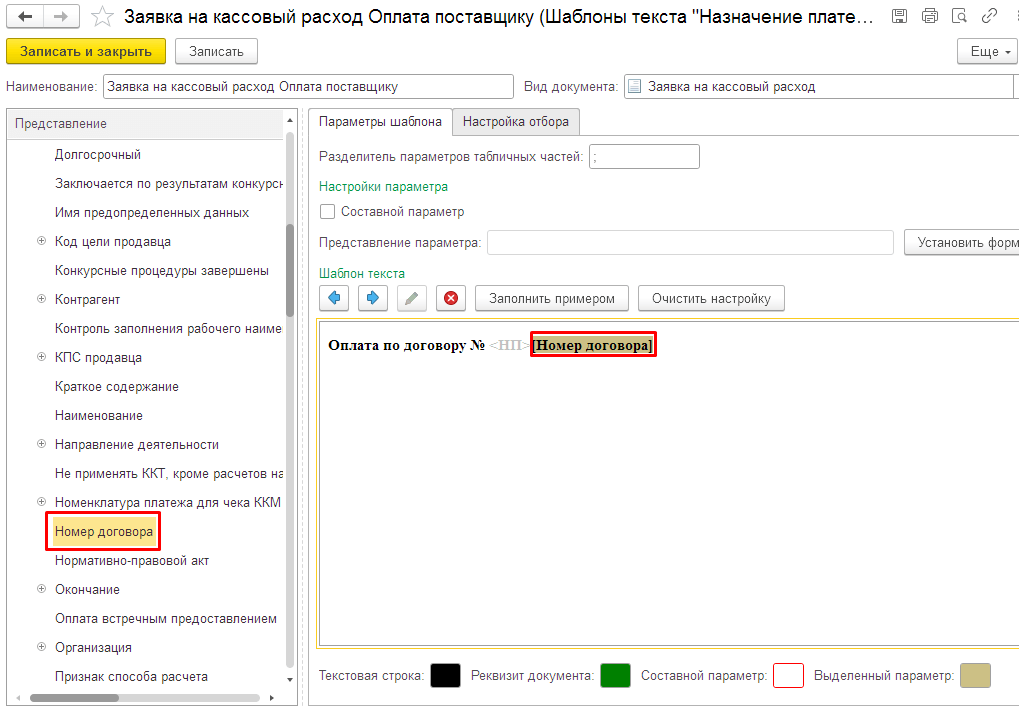Click red delete parameter button
This screenshot has width=1019, height=706.
[x=450, y=298]
